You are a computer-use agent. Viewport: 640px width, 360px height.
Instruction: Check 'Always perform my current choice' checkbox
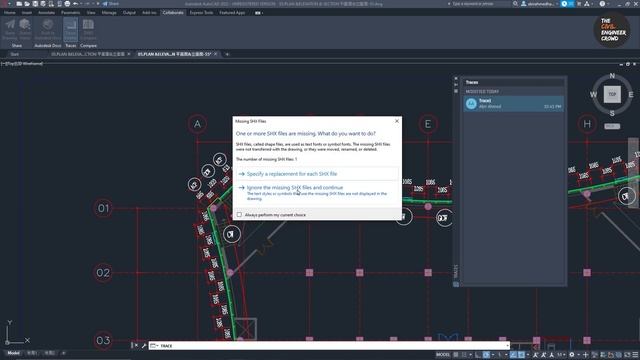point(239,215)
